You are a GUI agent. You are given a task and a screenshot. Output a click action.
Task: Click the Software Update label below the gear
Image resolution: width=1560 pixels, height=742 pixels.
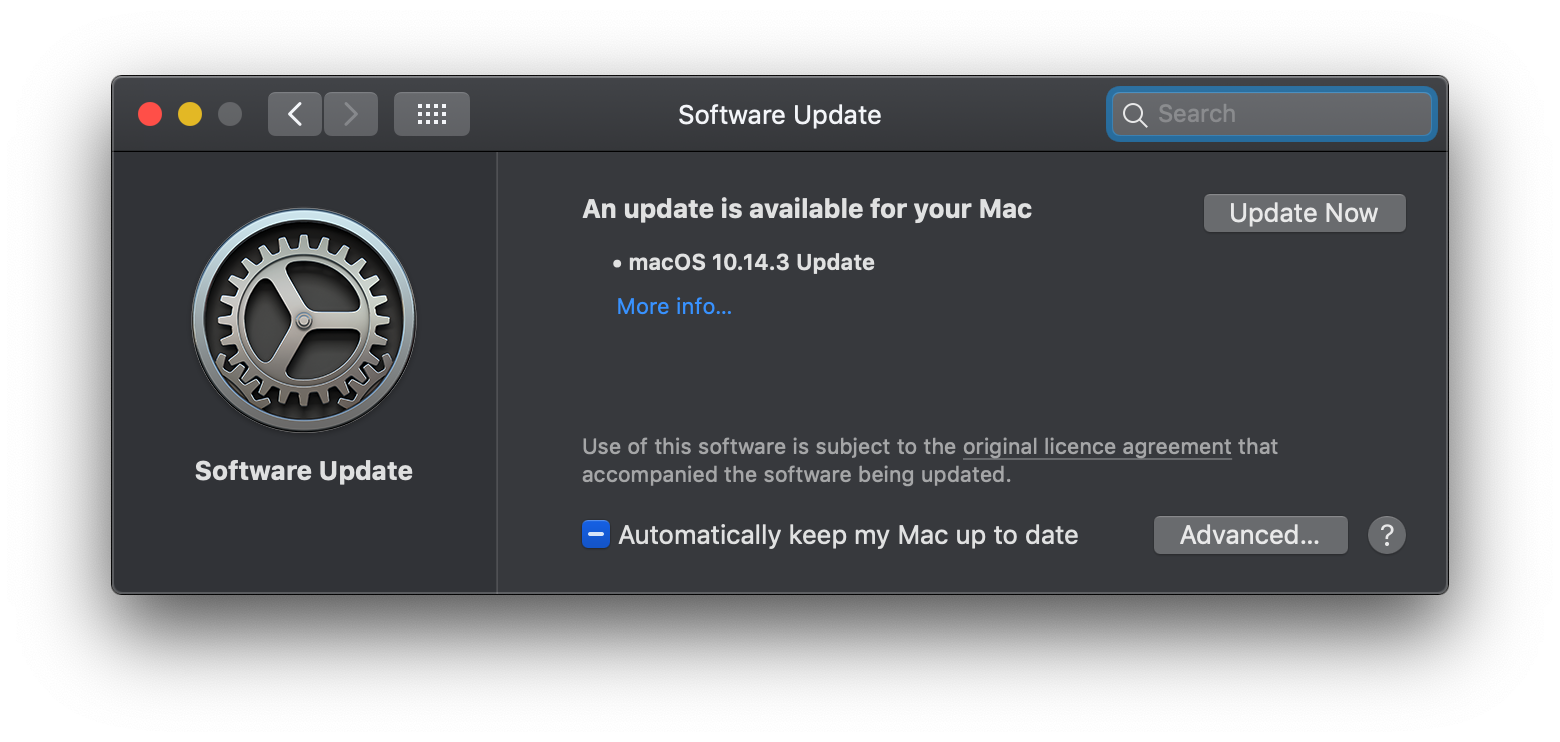point(304,471)
